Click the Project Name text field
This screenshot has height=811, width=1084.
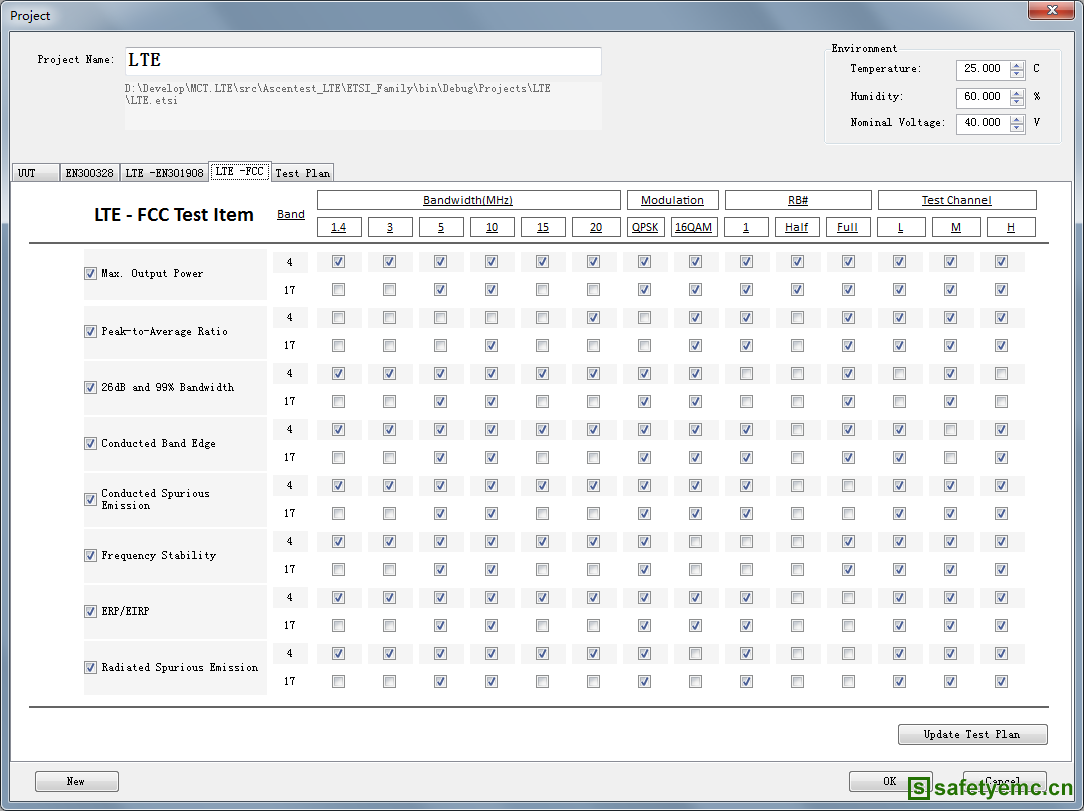coord(364,61)
